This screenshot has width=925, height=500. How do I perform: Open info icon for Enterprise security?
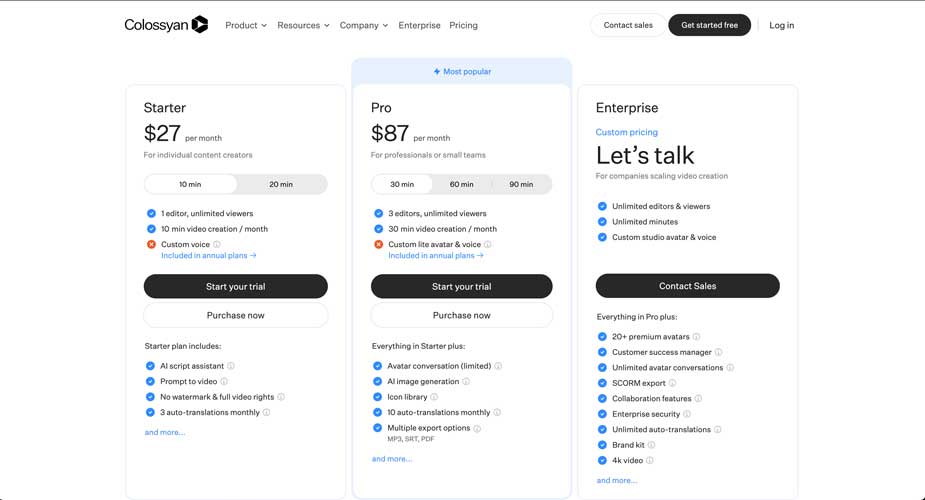(687, 414)
